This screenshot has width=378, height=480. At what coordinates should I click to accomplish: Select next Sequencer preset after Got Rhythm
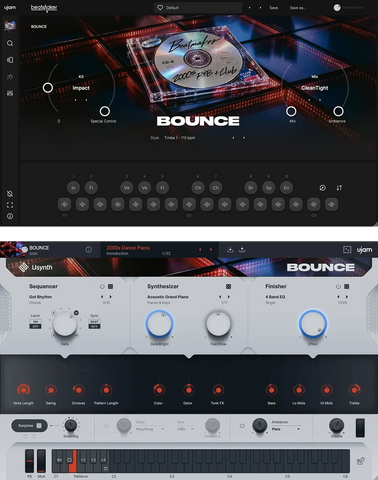point(111,297)
